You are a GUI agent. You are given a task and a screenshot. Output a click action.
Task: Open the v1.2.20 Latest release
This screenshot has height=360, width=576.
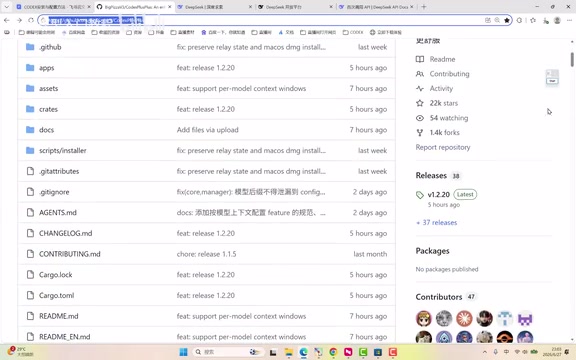tap(439, 194)
